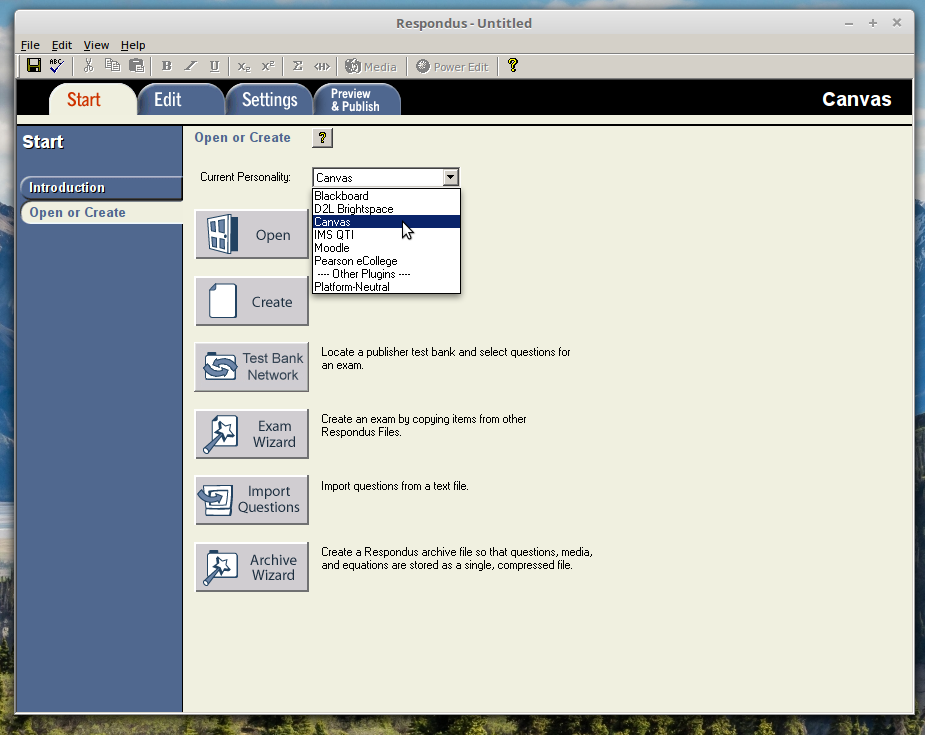
Task: Collapse the Current Personality dropdown arrow
Action: coord(450,177)
